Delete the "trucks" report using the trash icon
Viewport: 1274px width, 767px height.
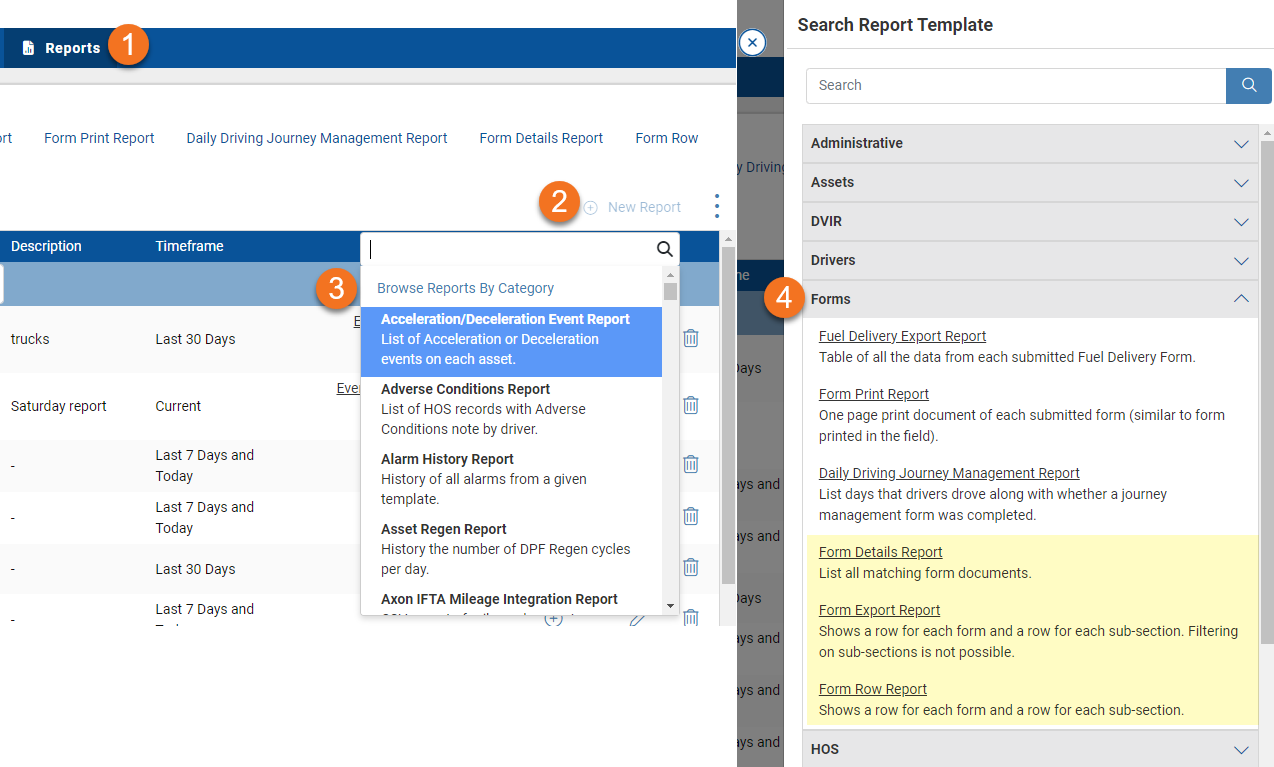pyautogui.click(x=690, y=338)
